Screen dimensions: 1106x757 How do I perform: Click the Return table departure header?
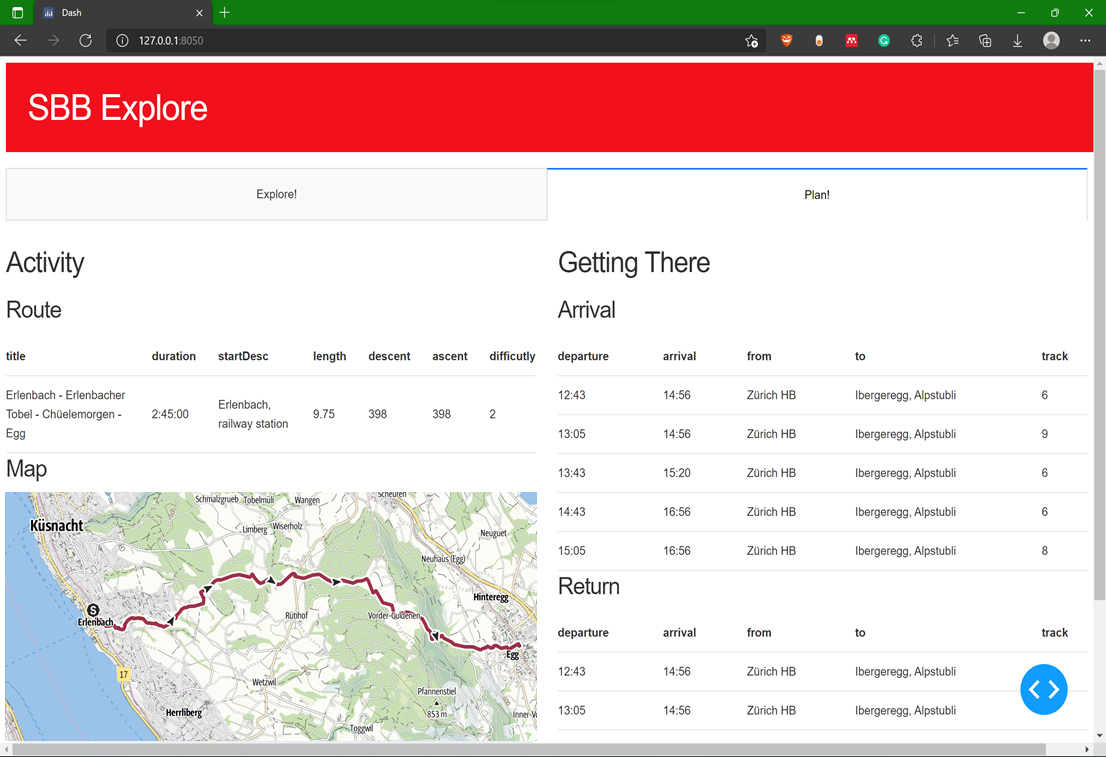click(583, 633)
